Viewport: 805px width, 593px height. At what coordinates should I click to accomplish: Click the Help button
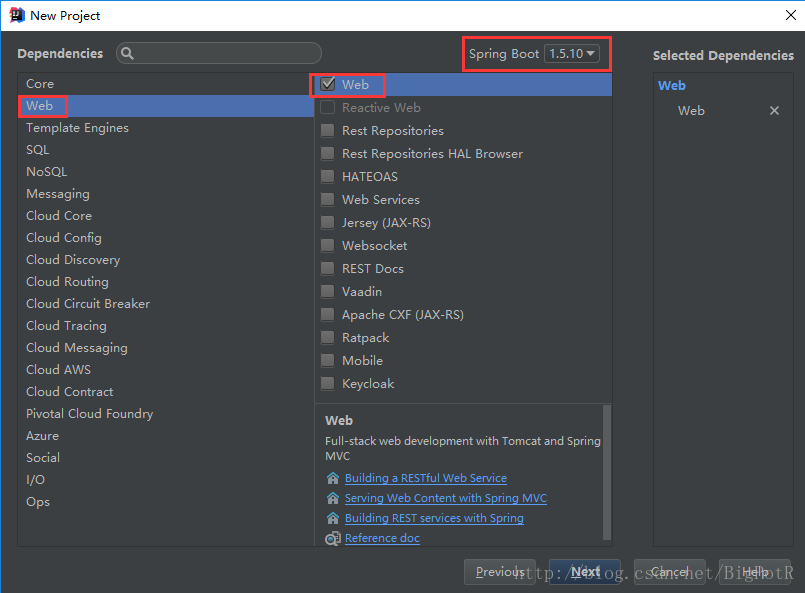pos(755,572)
